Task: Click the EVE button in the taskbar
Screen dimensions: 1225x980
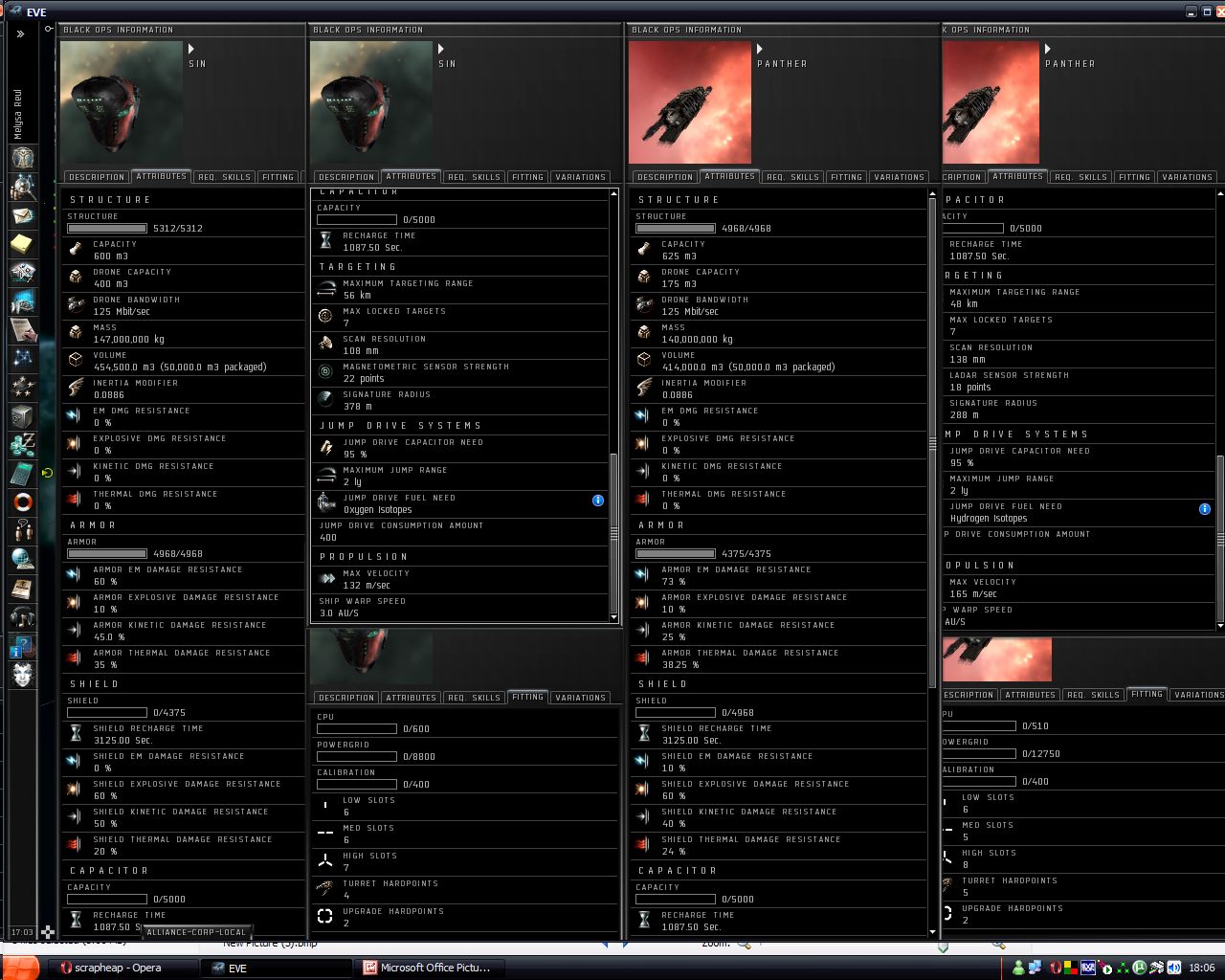Action: click(x=275, y=968)
